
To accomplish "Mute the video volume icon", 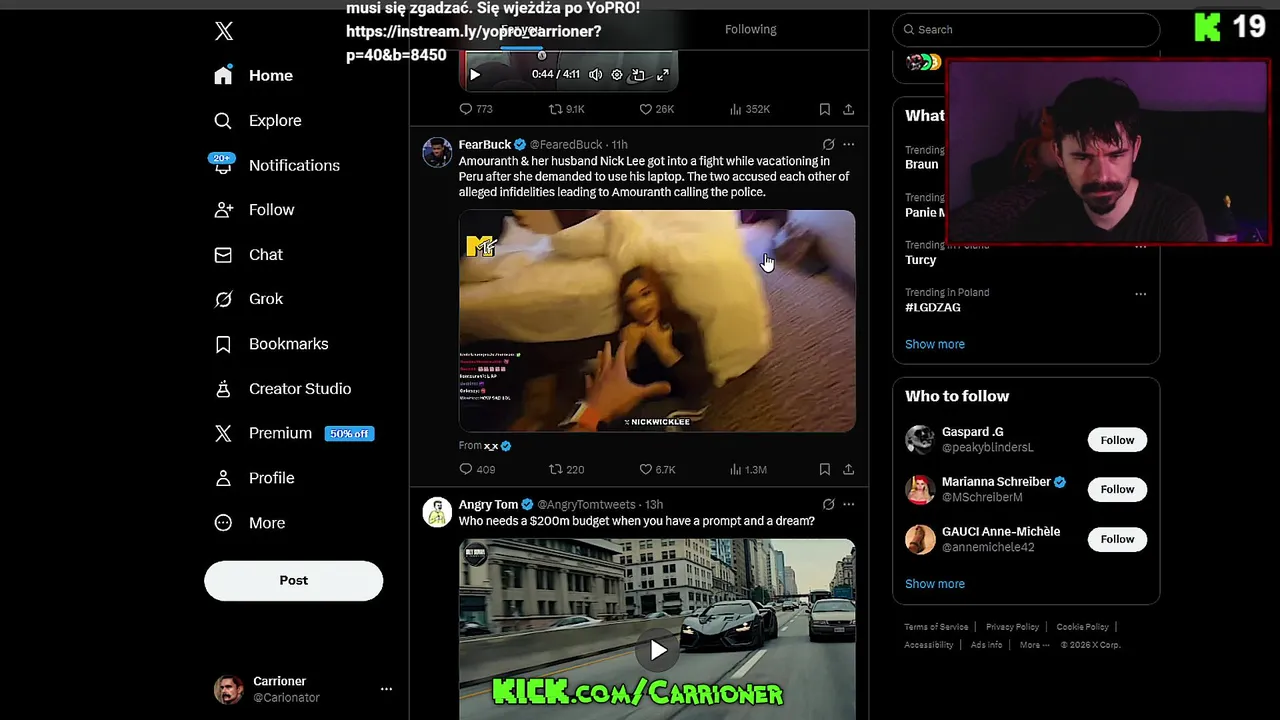I will click(x=595, y=75).
